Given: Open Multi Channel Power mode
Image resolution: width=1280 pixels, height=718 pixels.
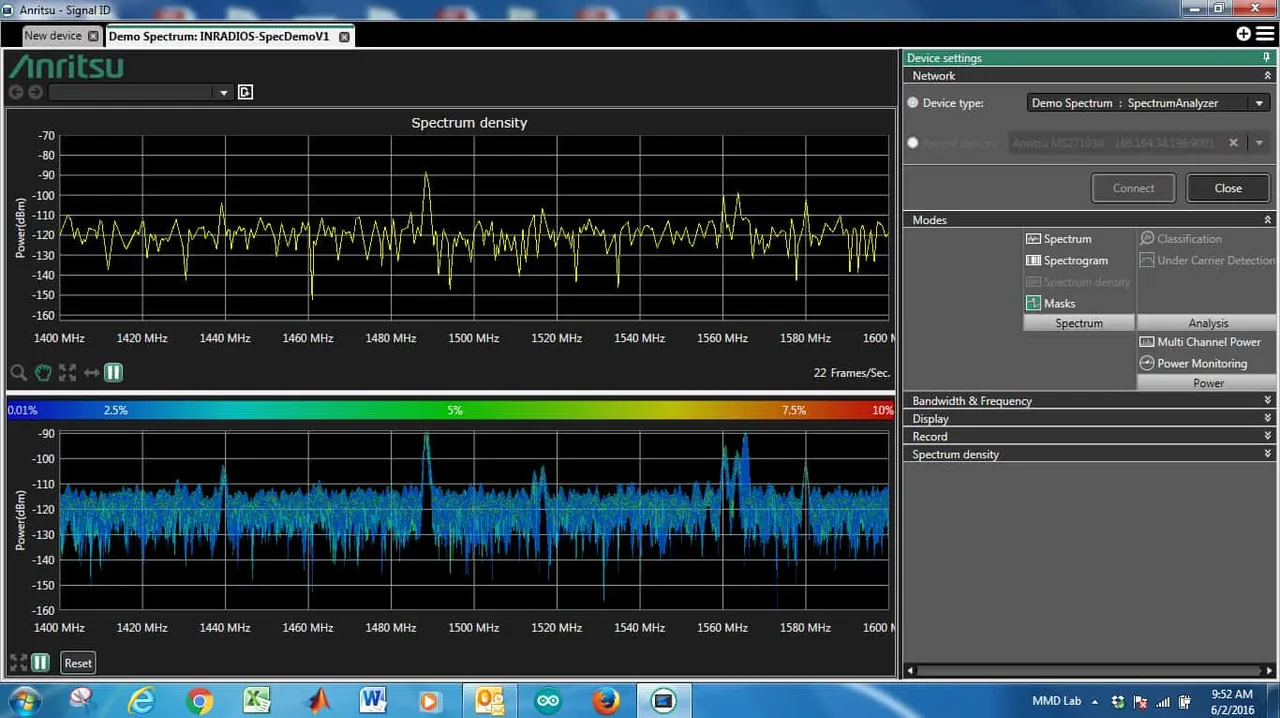Looking at the screenshot, I should click(x=1201, y=342).
